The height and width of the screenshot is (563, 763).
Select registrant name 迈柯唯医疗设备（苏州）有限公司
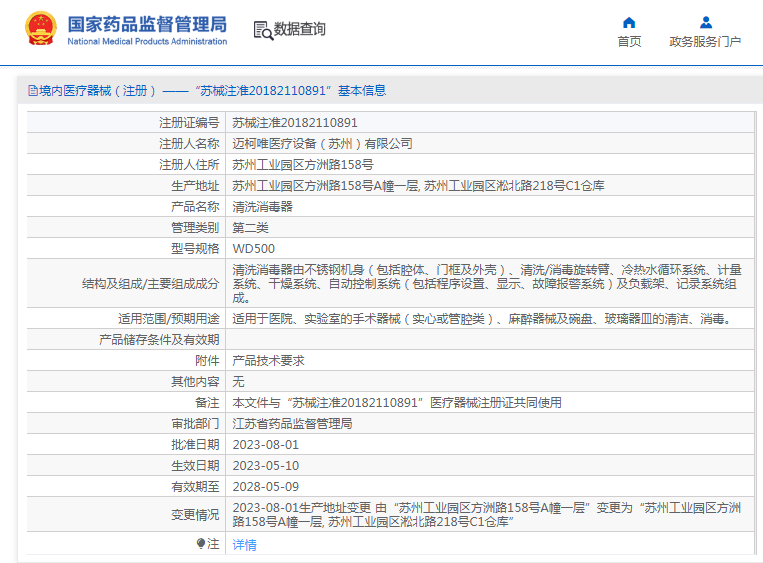[322, 144]
